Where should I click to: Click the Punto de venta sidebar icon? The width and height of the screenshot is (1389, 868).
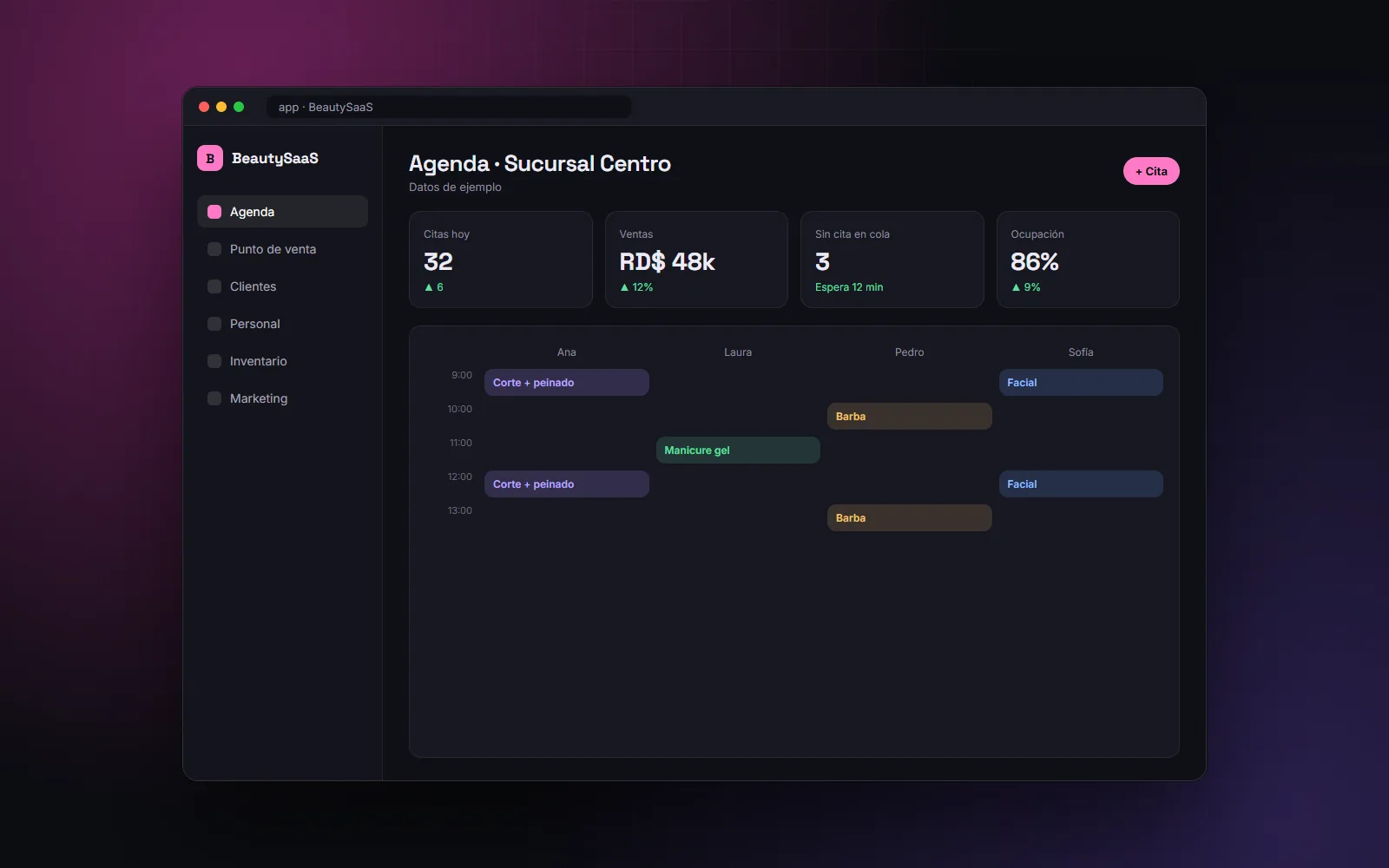pos(214,249)
